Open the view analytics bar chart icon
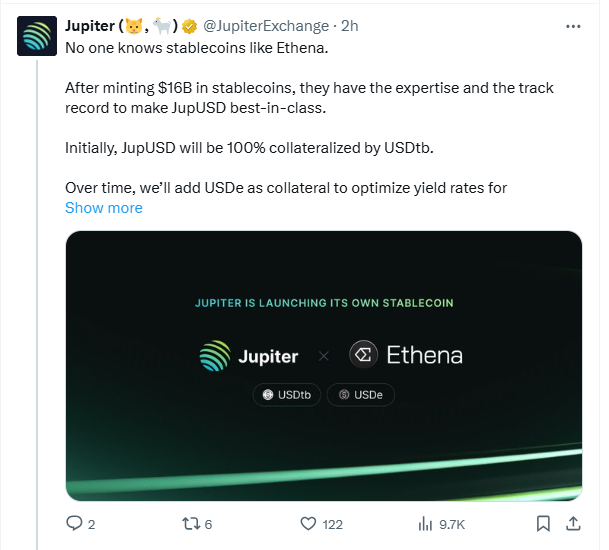This screenshot has height=550, width=609. [425, 523]
